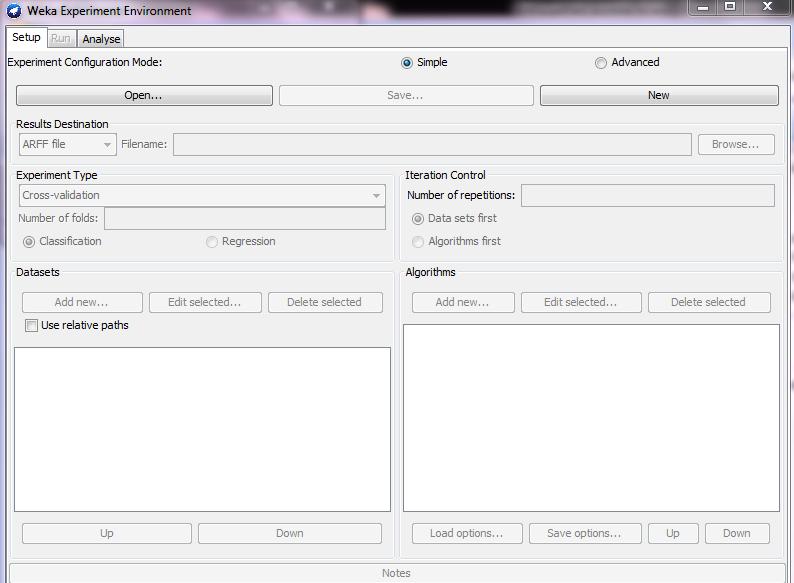Image resolution: width=794 pixels, height=583 pixels.
Task: Click the Weka application icon in title bar
Action: click(14, 11)
